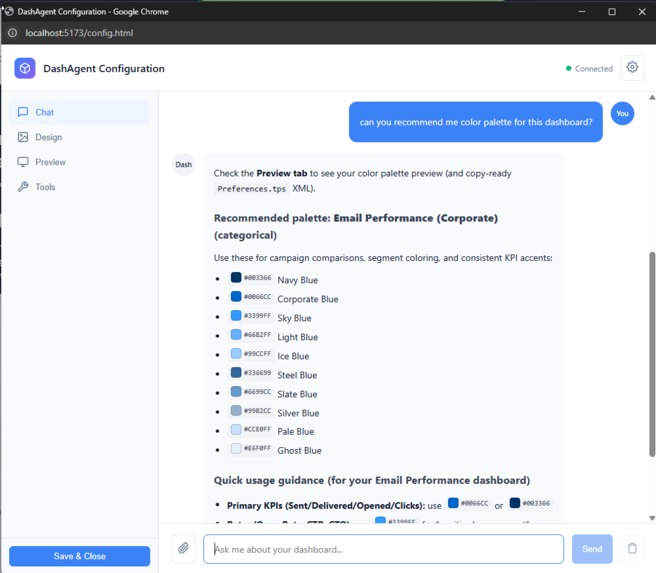656x573 pixels.
Task: Click the DashAgent cube logo
Action: pos(25,68)
